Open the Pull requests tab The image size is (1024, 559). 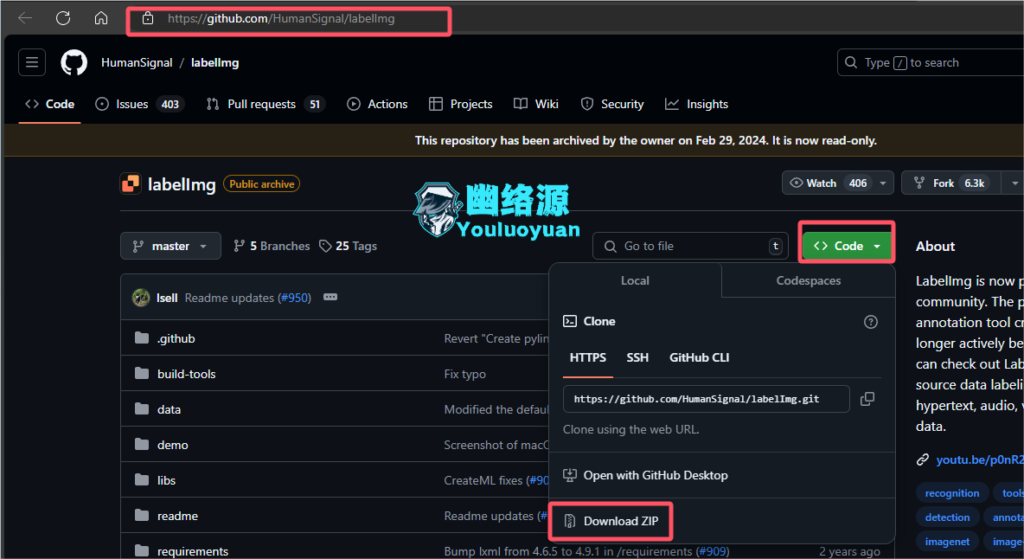265,104
